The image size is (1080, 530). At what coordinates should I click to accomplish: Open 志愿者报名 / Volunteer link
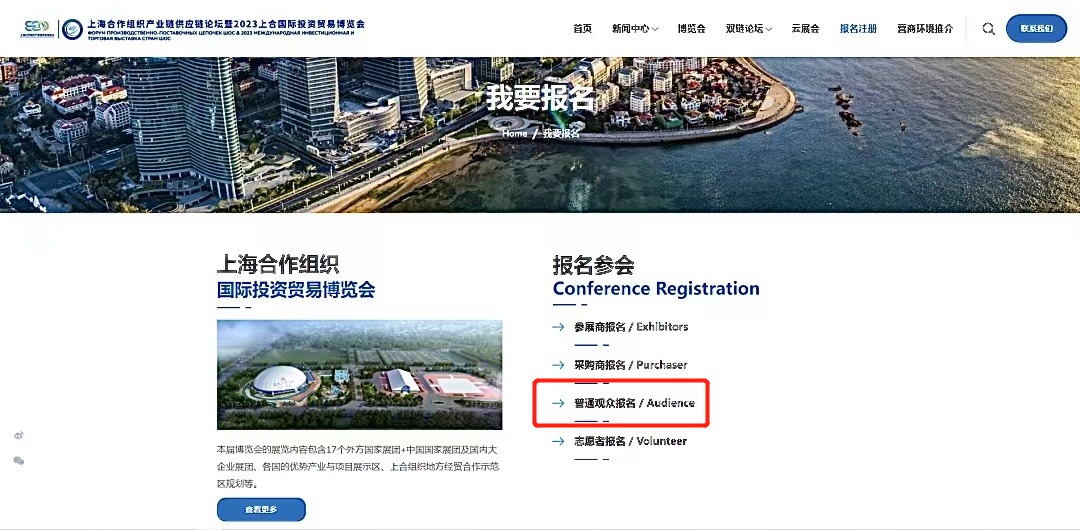point(630,441)
